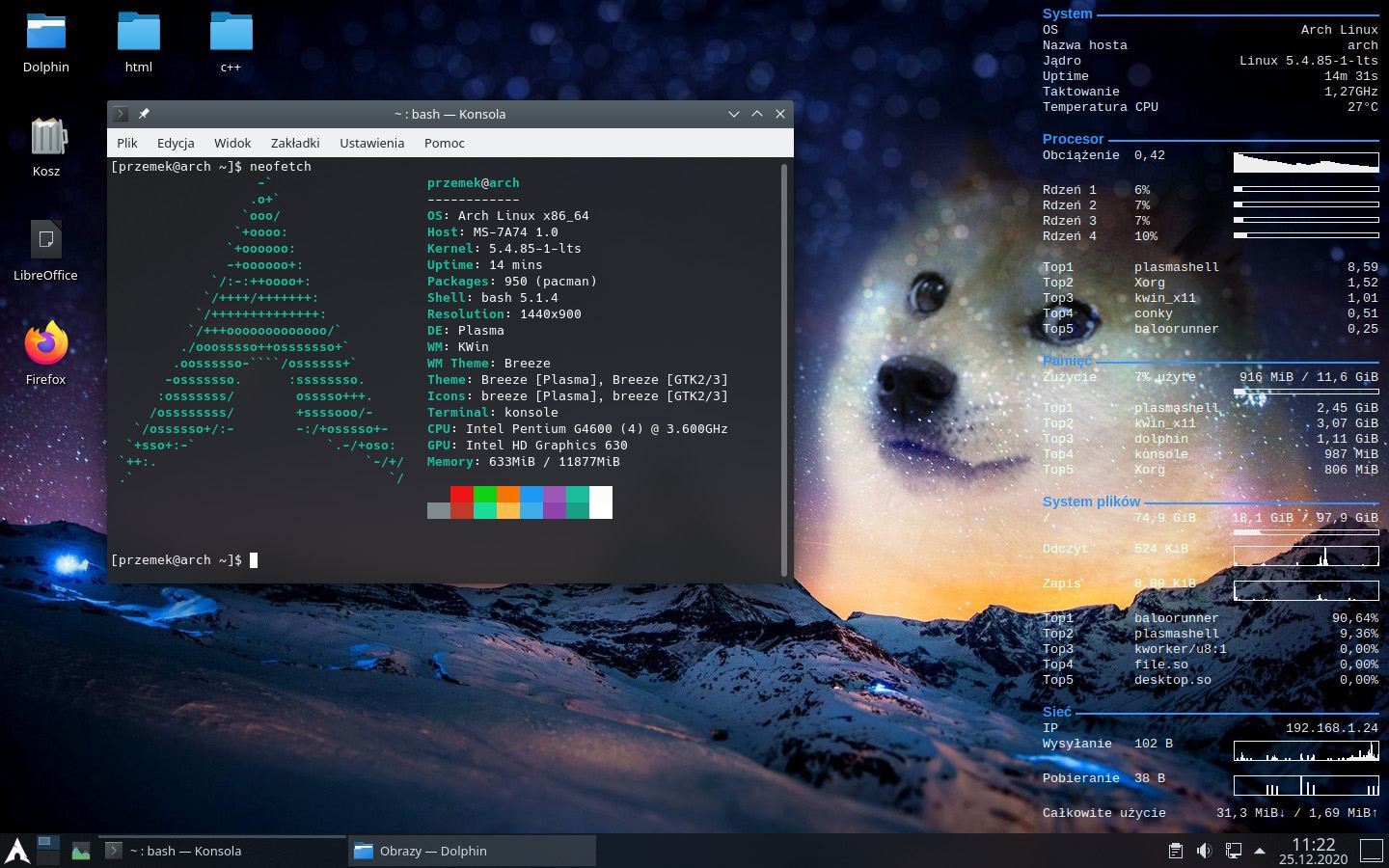Open the html folder on desktop
Viewport: 1389px width, 868px height.
[138, 34]
